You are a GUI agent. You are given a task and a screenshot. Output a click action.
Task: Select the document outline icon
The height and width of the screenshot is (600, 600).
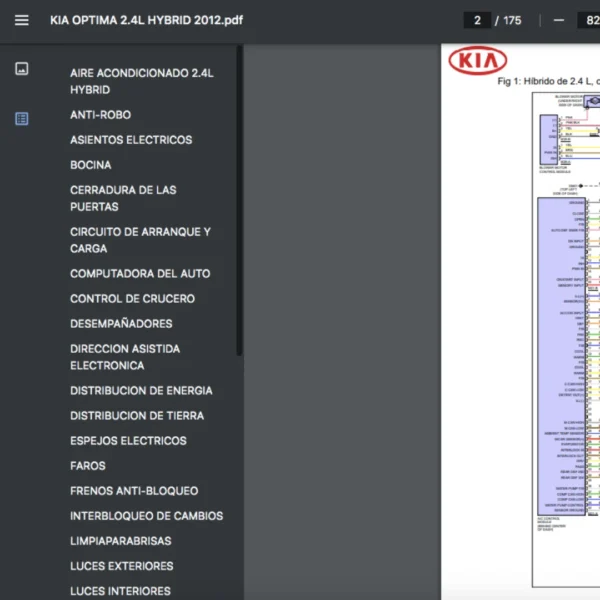click(22, 118)
